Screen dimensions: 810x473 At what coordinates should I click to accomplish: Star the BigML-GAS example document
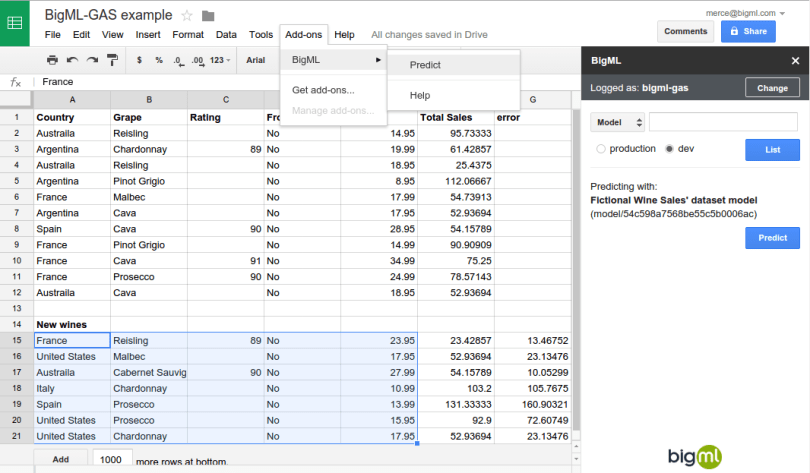click(x=187, y=16)
